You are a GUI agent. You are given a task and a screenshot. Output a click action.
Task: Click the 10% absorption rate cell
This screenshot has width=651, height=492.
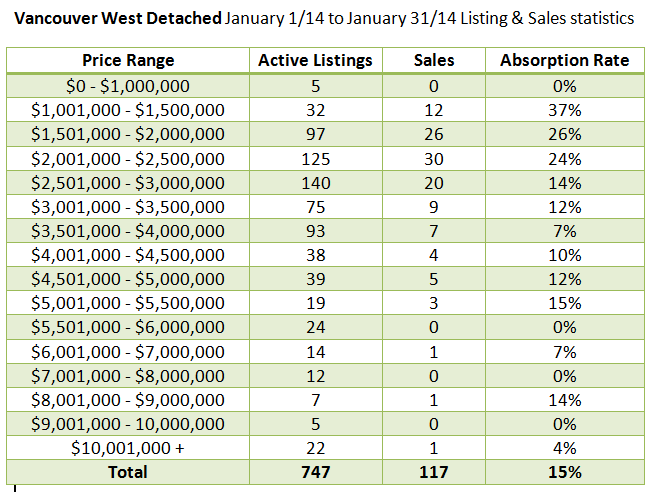(x=565, y=255)
